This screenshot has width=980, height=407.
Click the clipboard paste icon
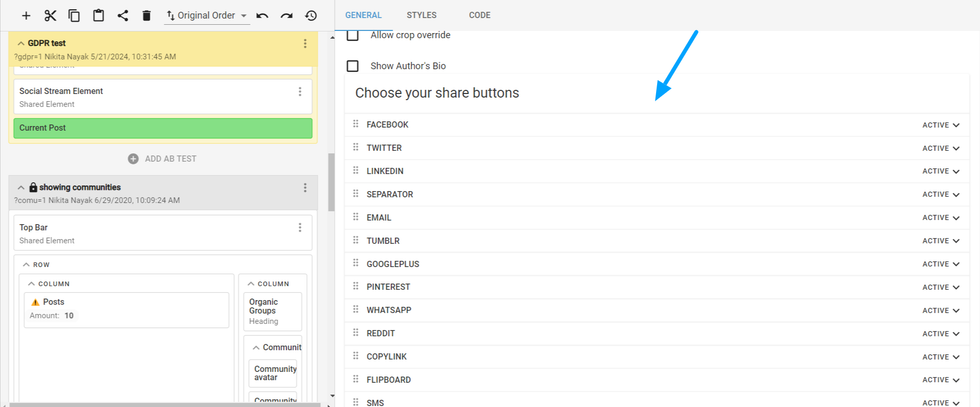pyautogui.click(x=98, y=16)
